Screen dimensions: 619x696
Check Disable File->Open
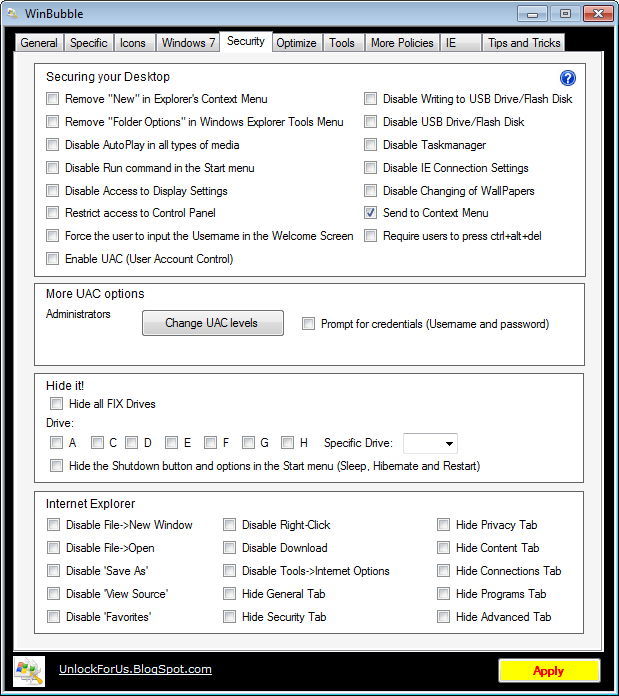pyautogui.click(x=53, y=548)
